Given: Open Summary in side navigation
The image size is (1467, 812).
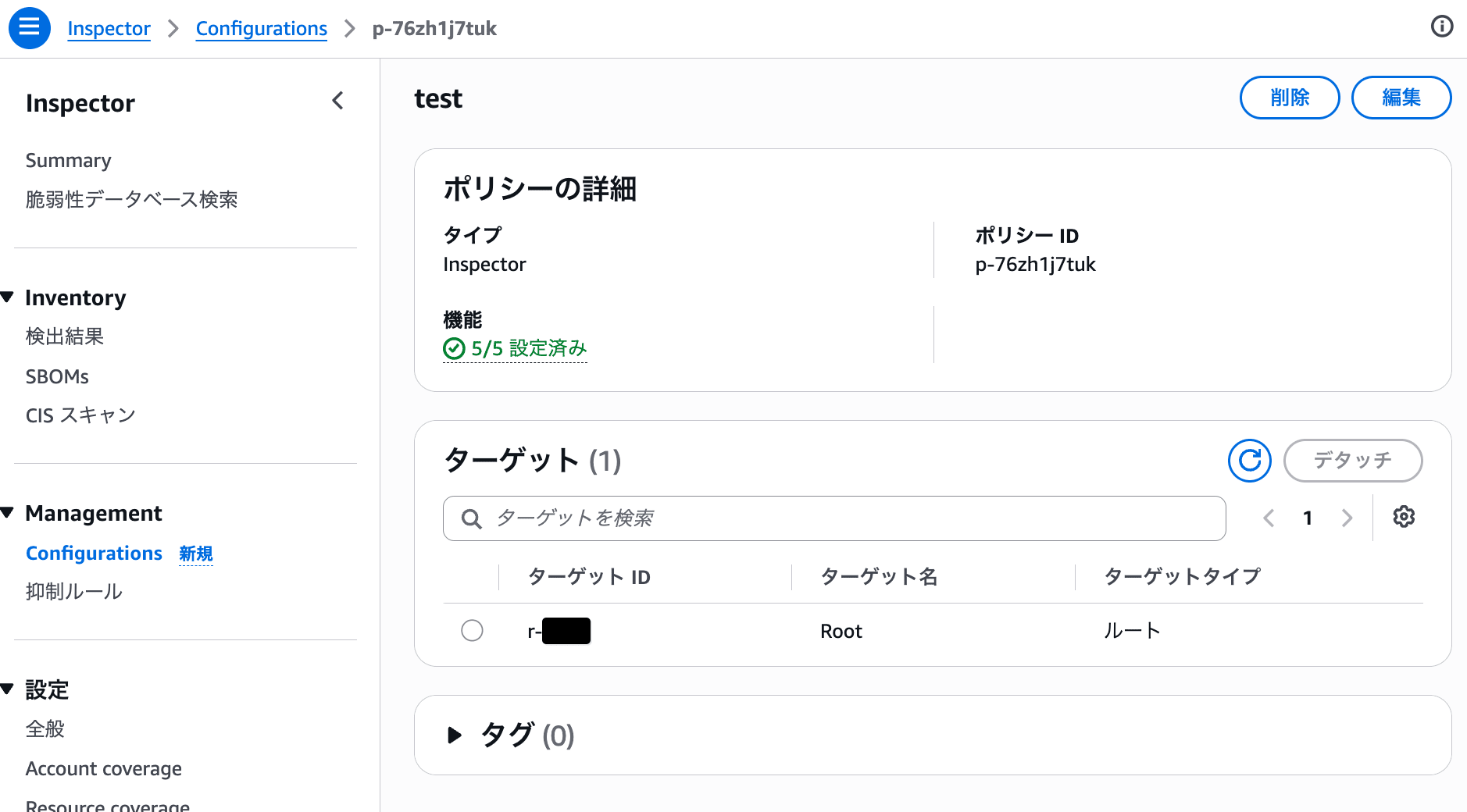Looking at the screenshot, I should point(69,160).
